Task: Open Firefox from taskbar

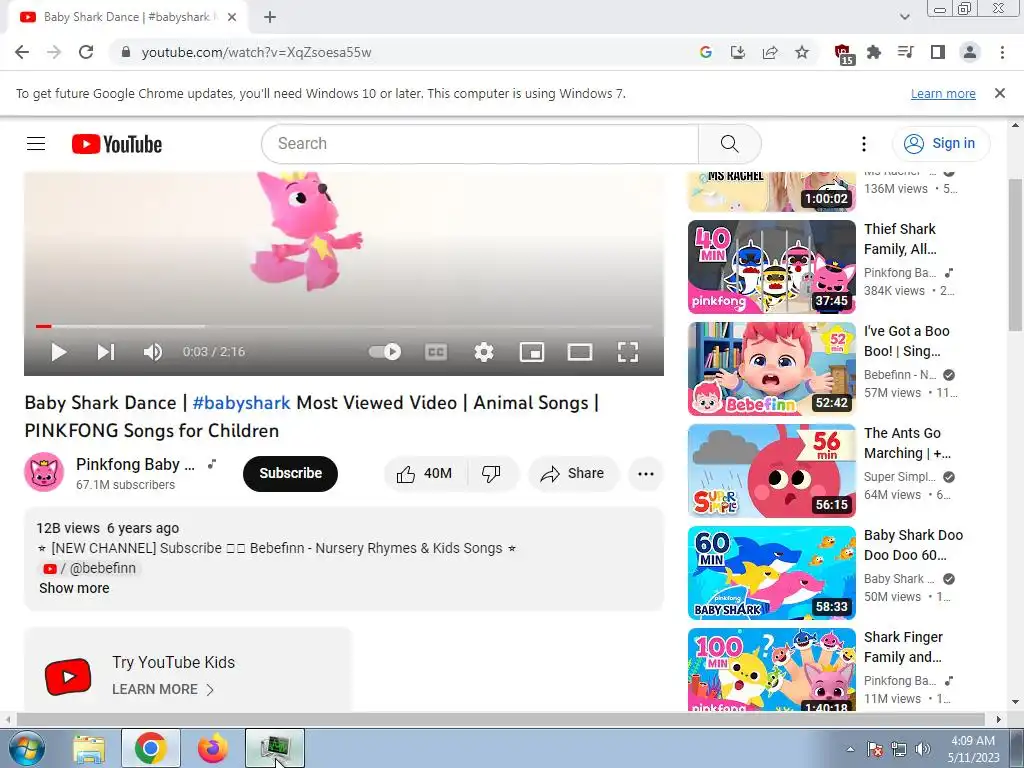Action: (x=213, y=748)
